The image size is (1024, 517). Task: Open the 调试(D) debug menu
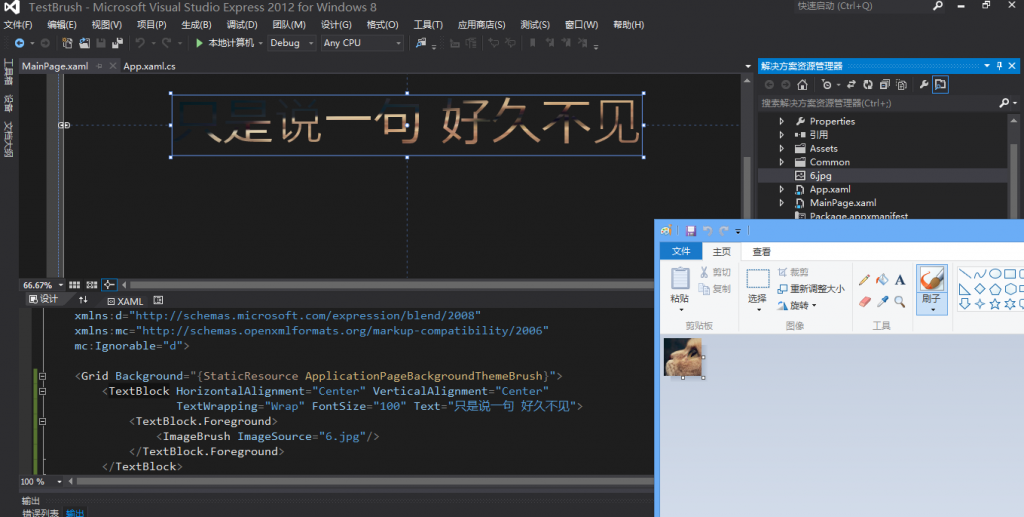(x=242, y=25)
